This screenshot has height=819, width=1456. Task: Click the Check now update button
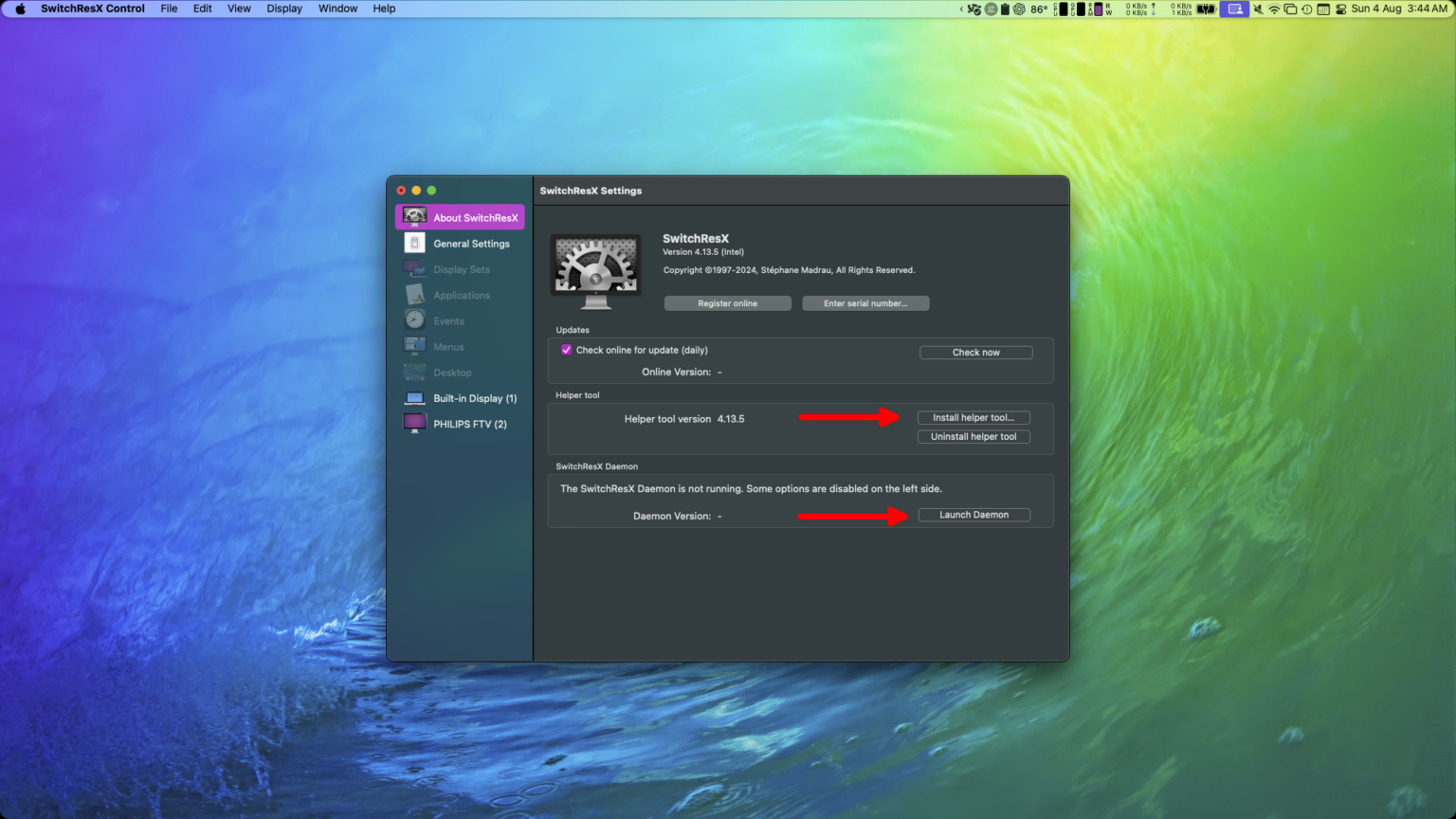[x=975, y=352]
